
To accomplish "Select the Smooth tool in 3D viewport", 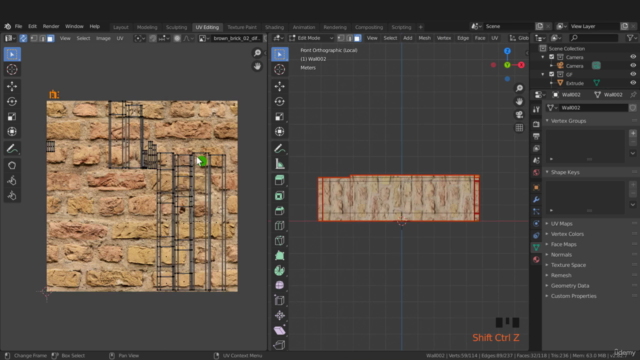I will pyautogui.click(x=280, y=285).
